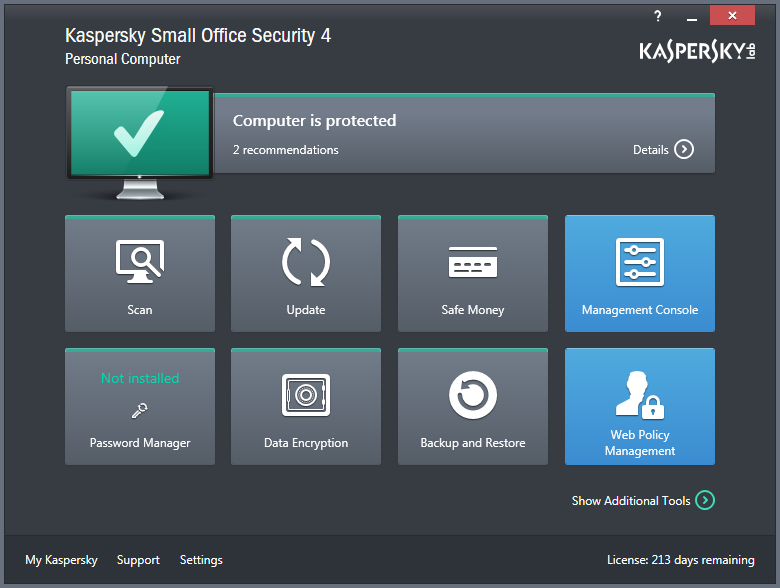Launch the Management Console sliders icon
The image size is (780, 588).
[x=640, y=262]
